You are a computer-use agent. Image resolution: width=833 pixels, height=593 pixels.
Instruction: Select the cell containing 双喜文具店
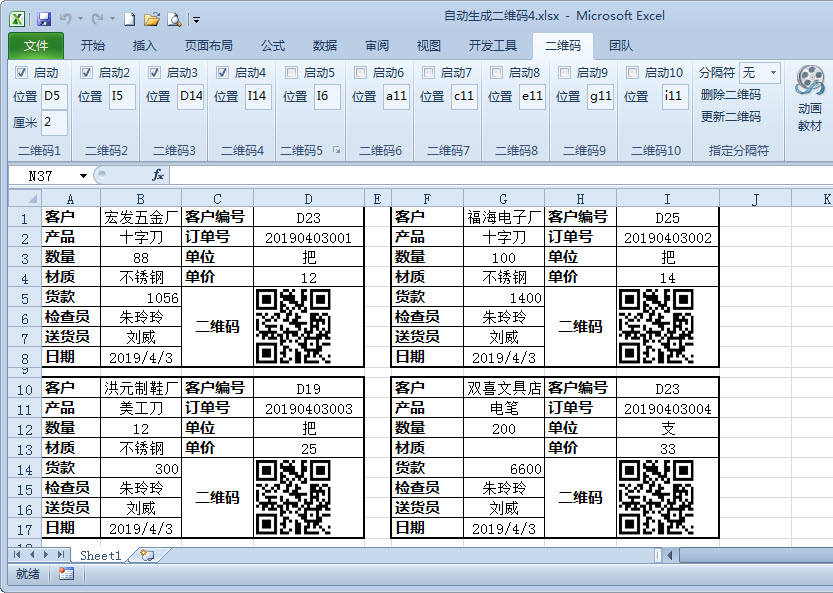[504, 388]
